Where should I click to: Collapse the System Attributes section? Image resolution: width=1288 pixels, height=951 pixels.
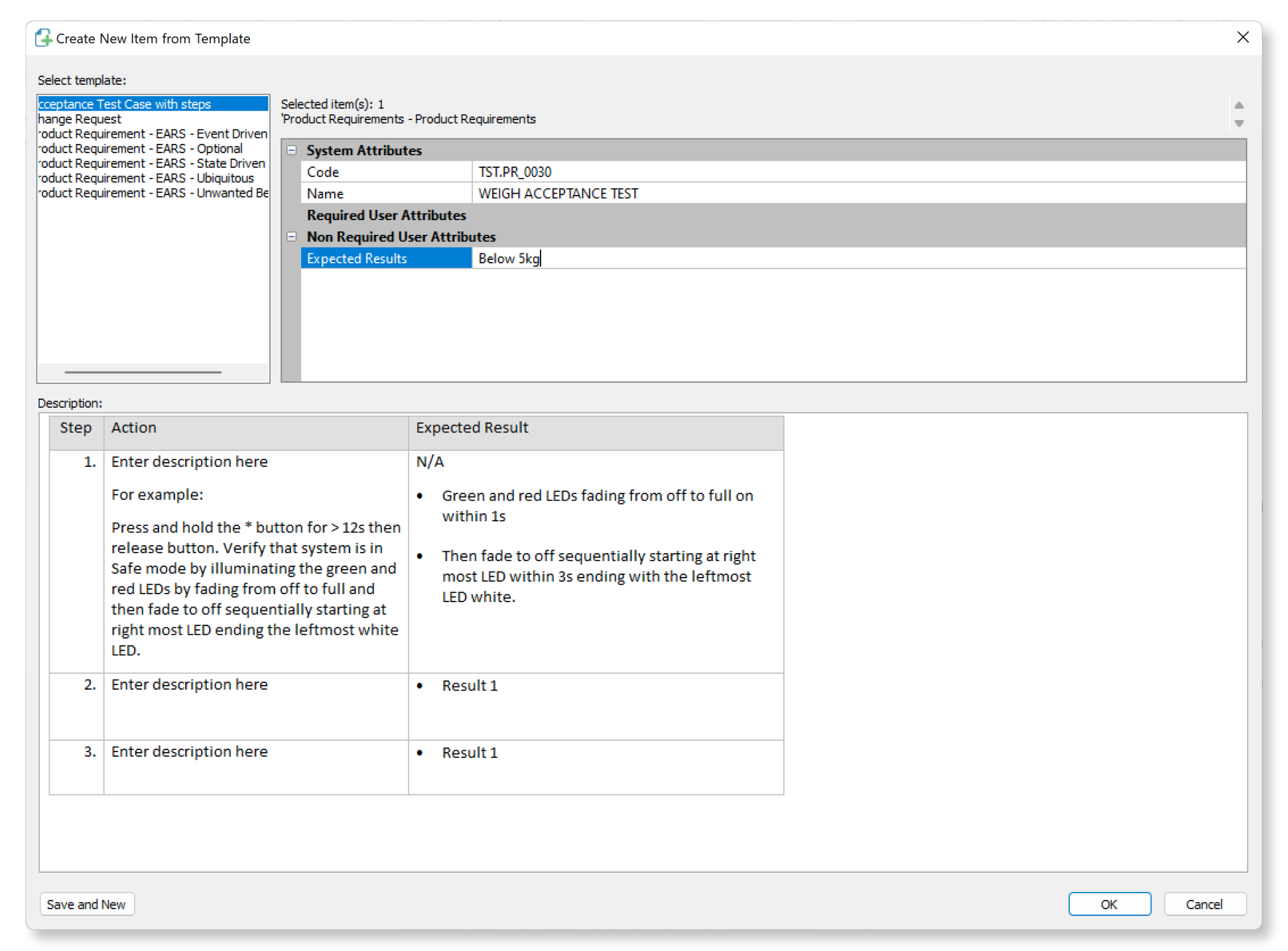291,151
